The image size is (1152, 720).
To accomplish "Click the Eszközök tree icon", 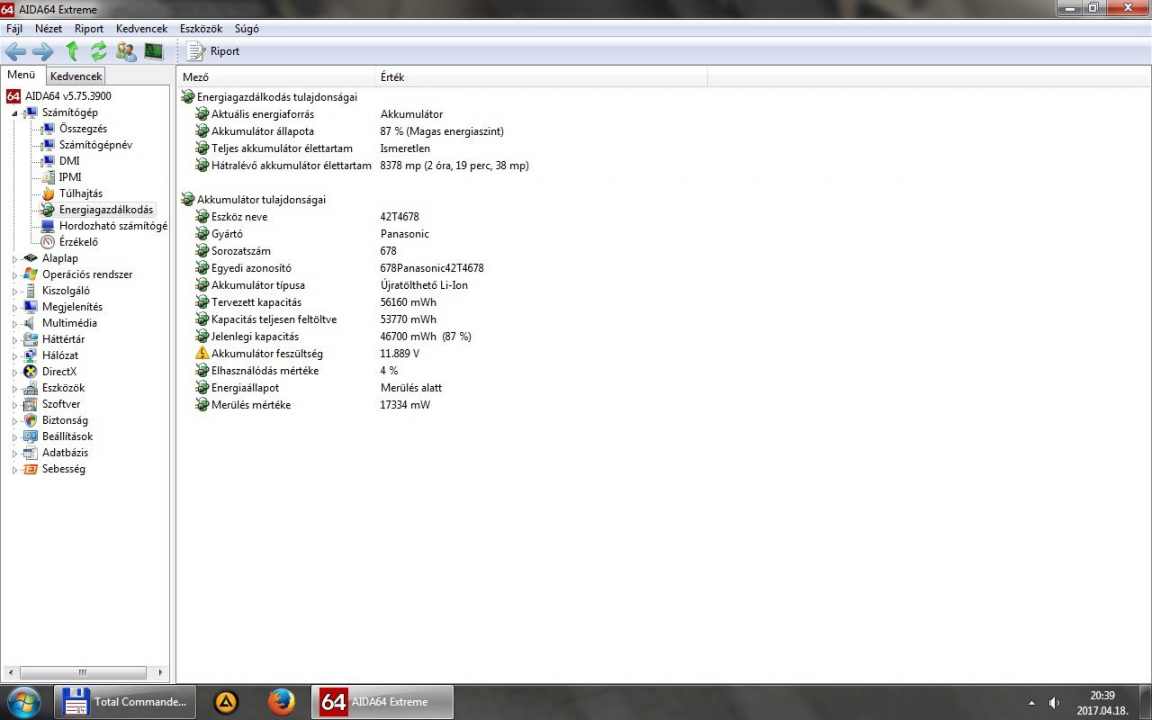I will pos(30,388).
